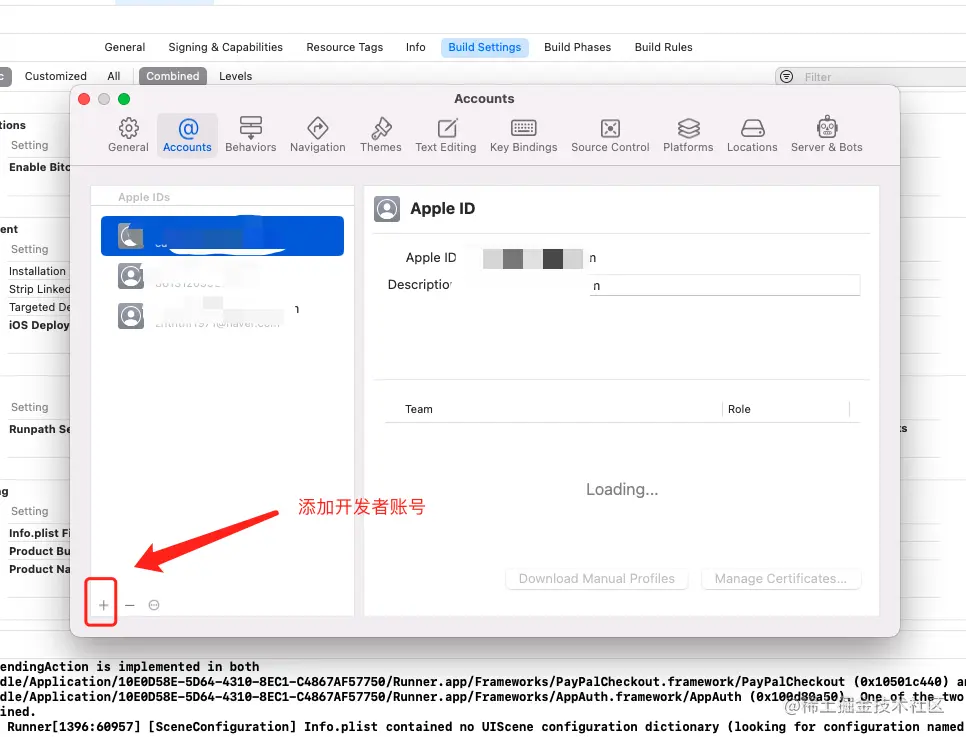This screenshot has width=966, height=737.
Task: Click the Download Manual Profiles button
Action: coord(596,579)
